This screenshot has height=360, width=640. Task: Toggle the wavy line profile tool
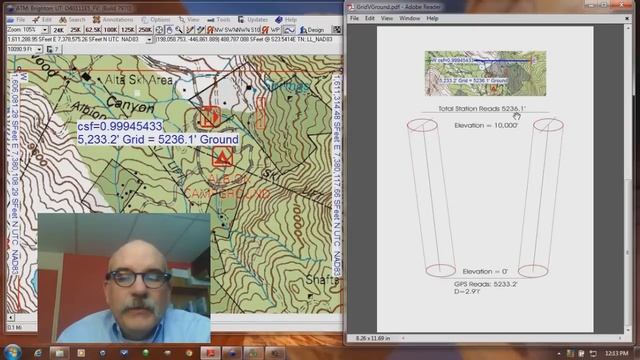click(289, 30)
